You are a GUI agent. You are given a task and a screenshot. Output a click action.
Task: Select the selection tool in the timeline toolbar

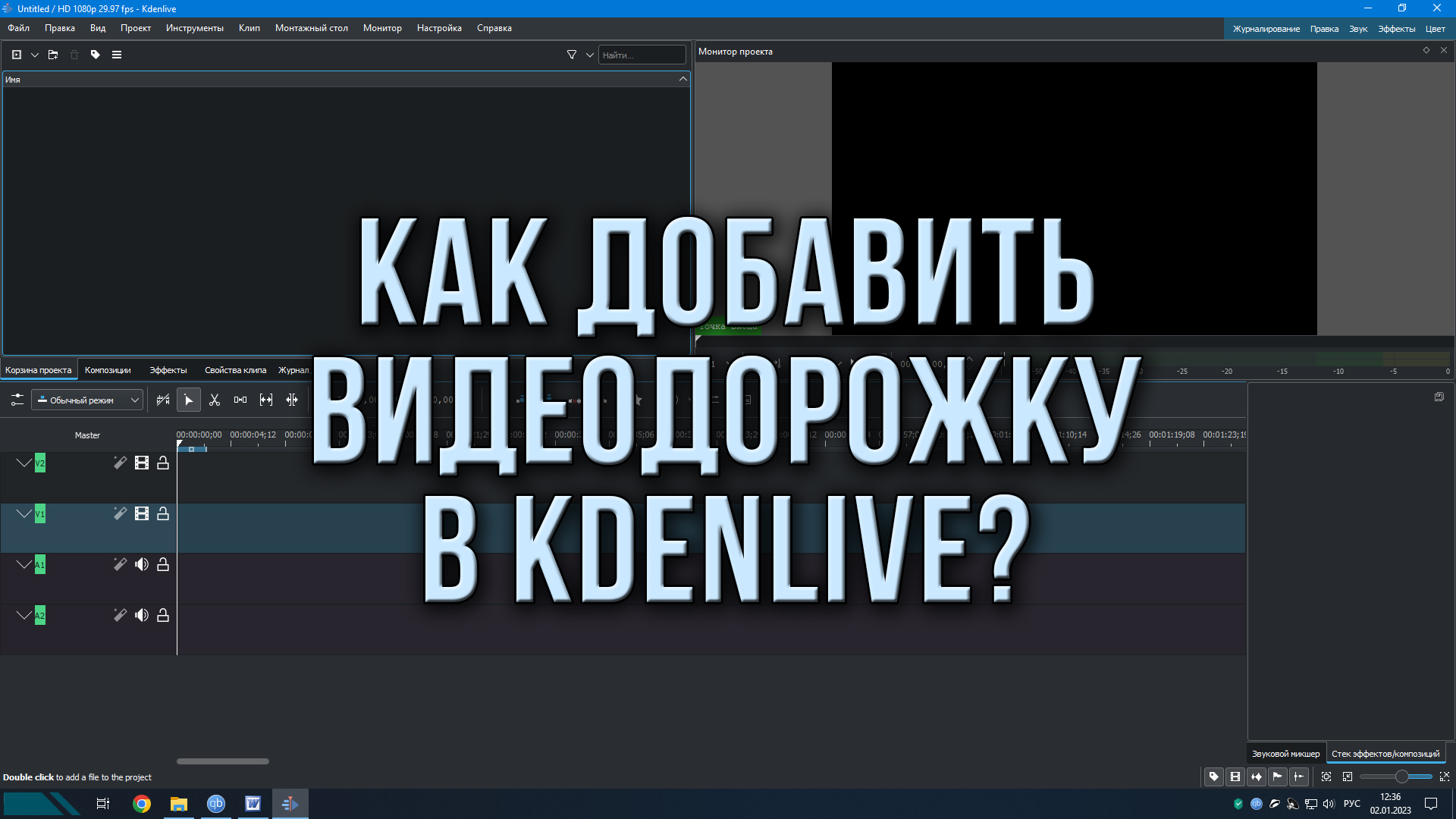click(x=188, y=400)
